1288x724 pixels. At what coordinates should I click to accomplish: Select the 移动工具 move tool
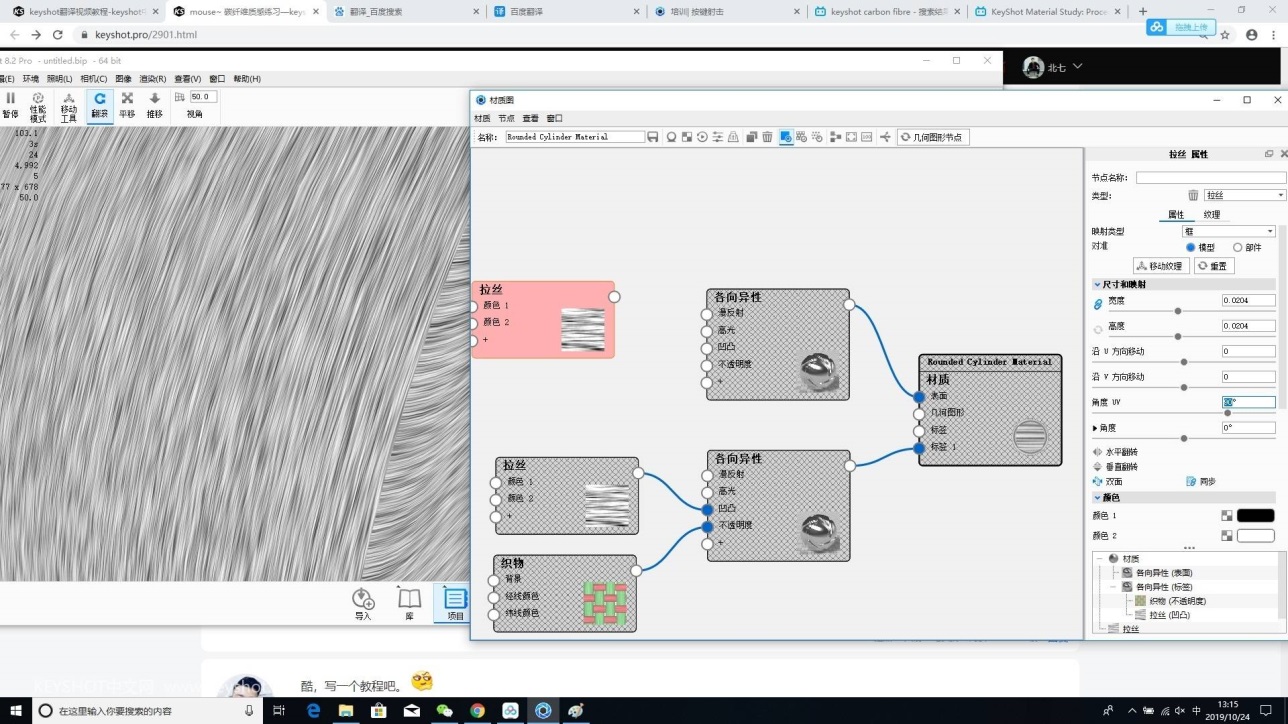tap(68, 107)
